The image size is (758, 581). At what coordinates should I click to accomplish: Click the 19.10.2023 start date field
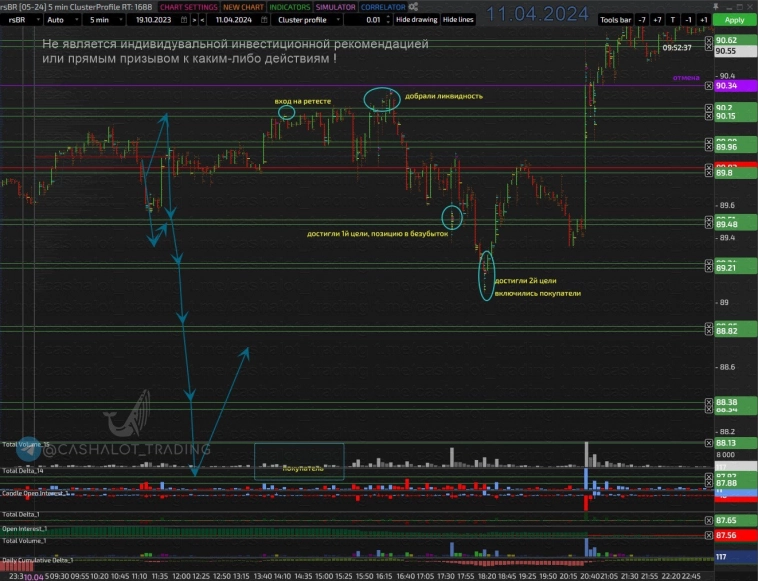click(155, 19)
